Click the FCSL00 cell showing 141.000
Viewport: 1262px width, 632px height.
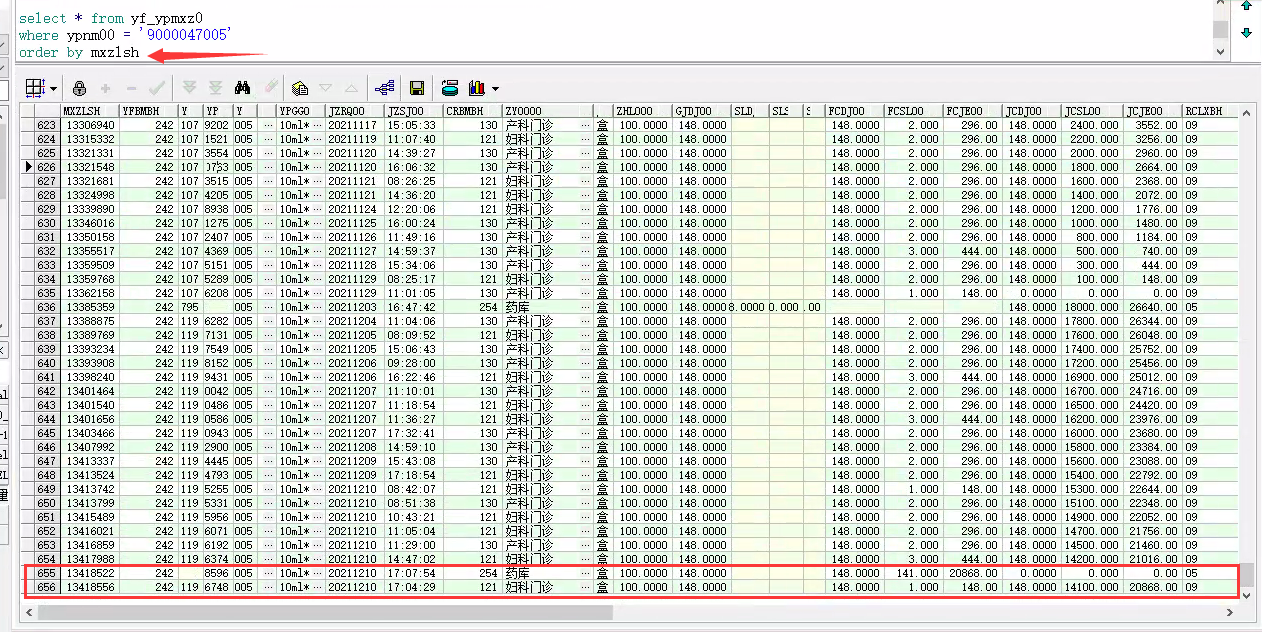click(913, 573)
